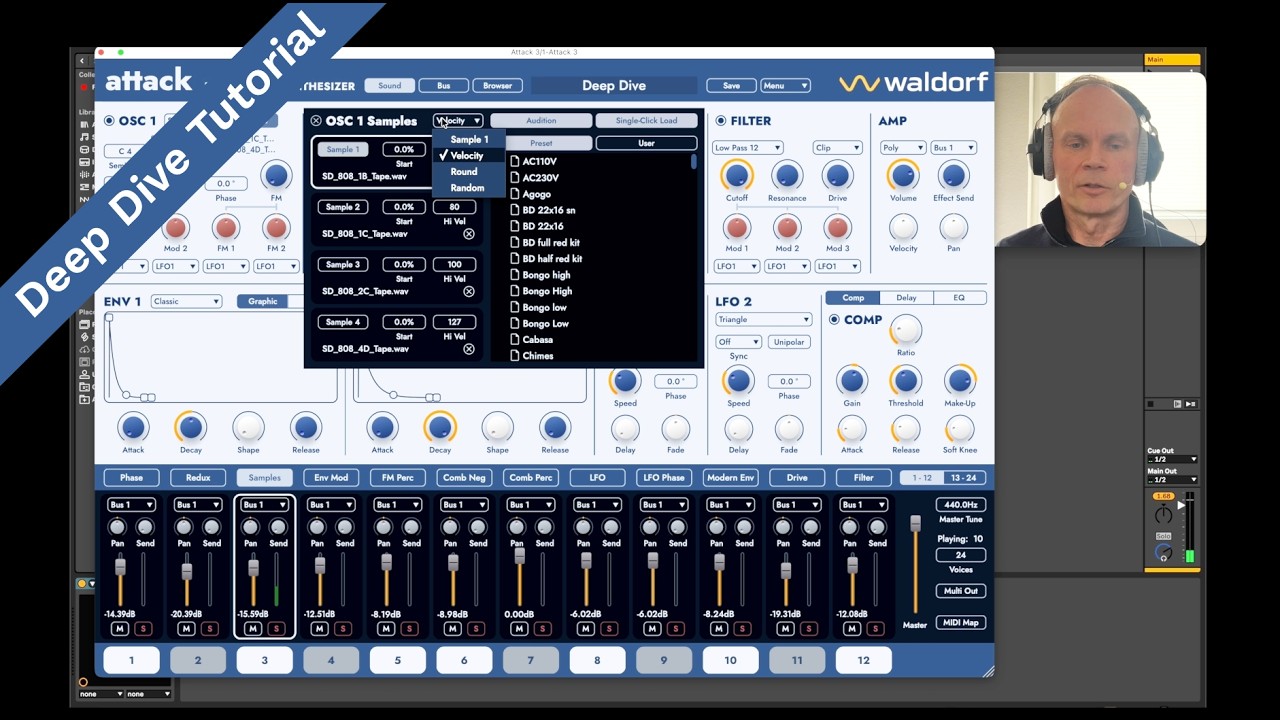Image resolution: width=1280 pixels, height=720 pixels.
Task: Click the Save button
Action: coord(731,86)
